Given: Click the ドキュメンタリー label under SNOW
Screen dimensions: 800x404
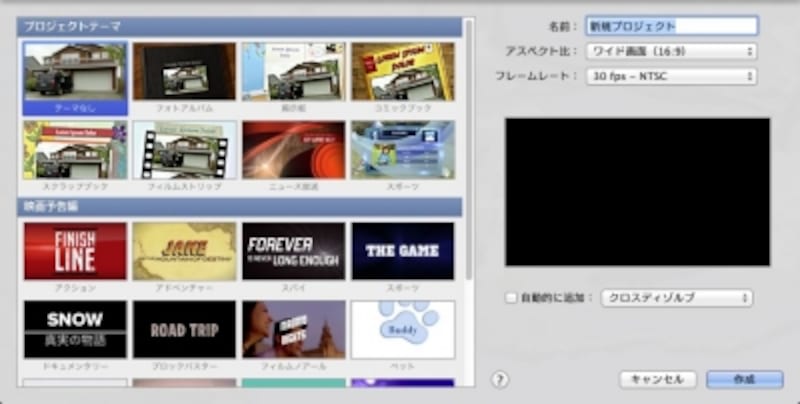Looking at the screenshot, I should [x=75, y=367].
